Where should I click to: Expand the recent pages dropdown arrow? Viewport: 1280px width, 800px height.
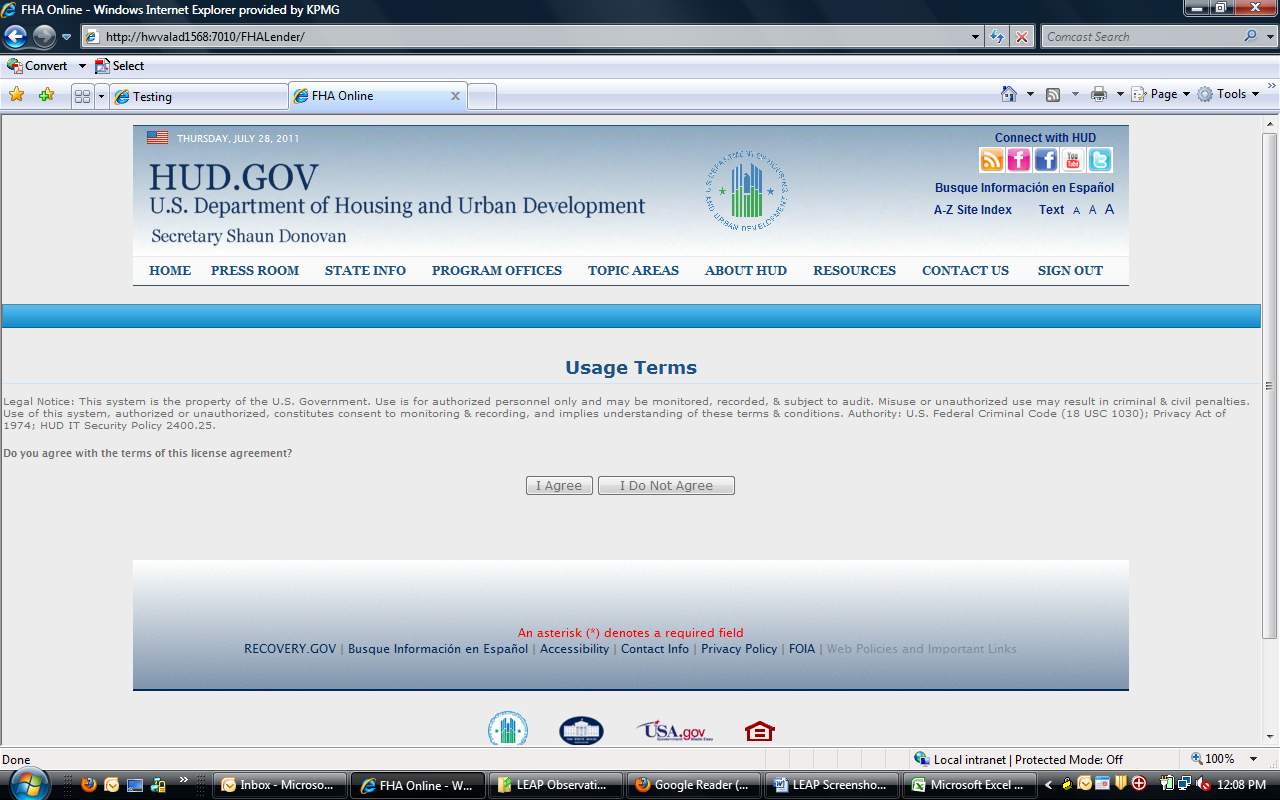pyautogui.click(x=67, y=37)
